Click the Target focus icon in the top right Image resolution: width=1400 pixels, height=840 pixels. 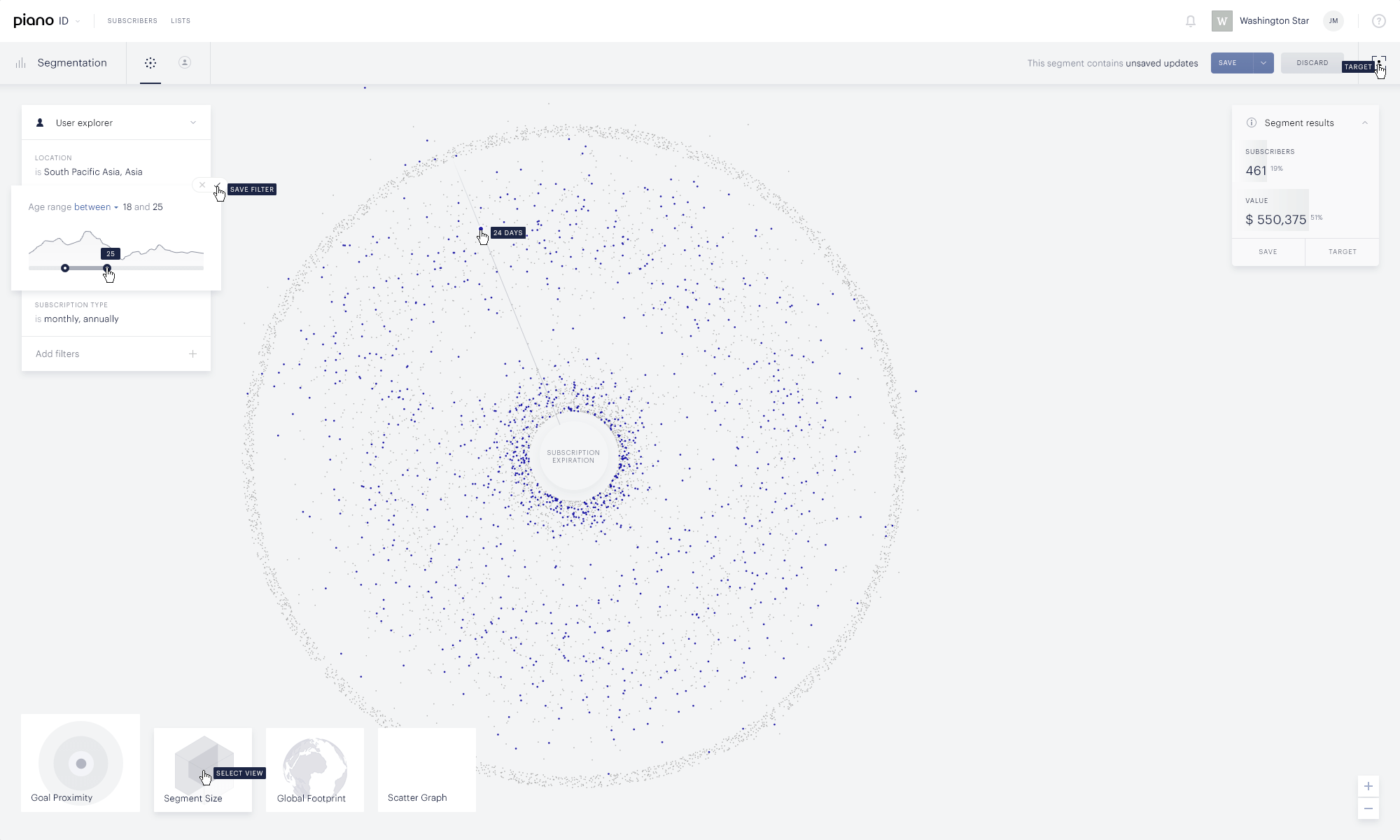[1378, 63]
